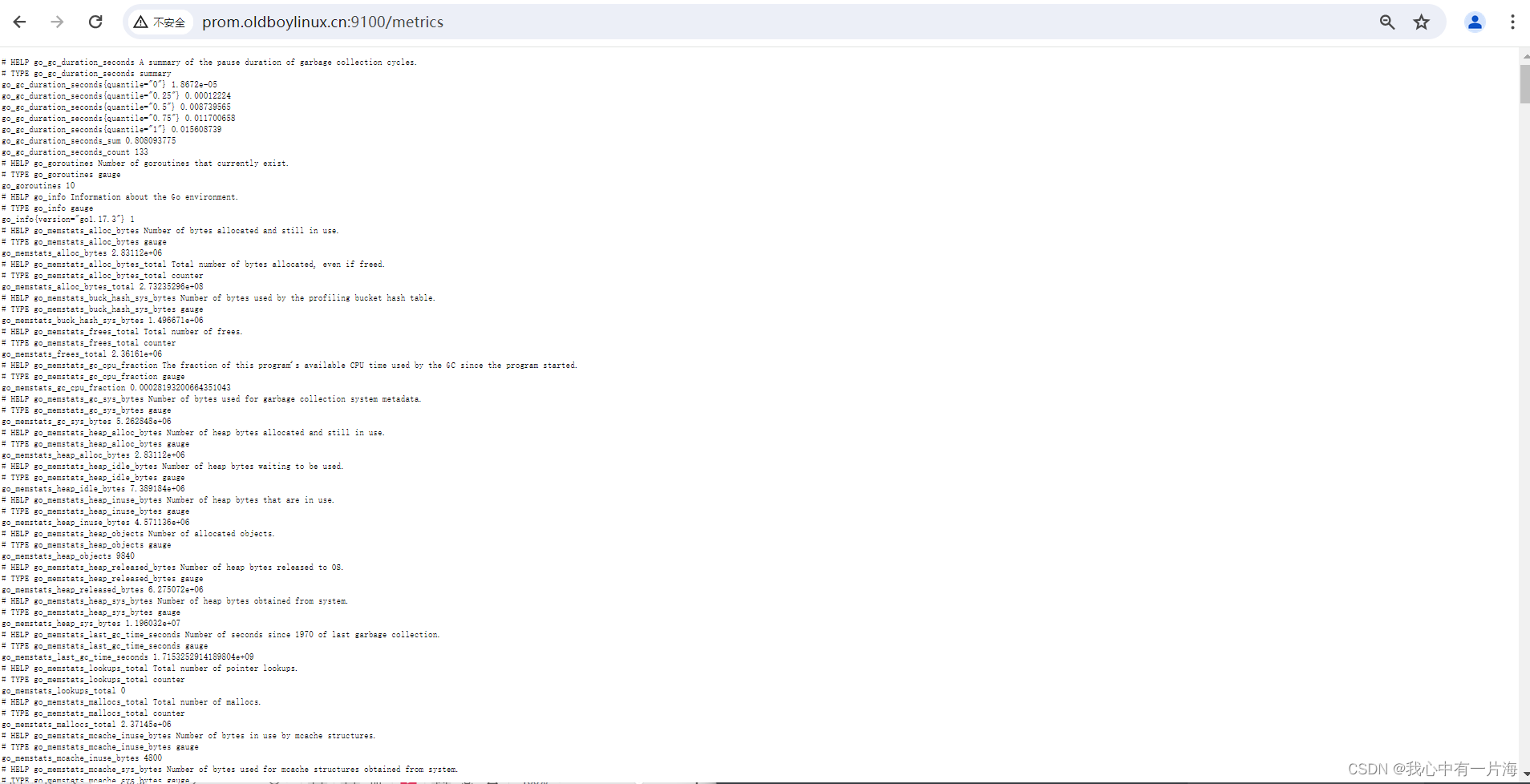This screenshot has height=784, width=1530.
Task: Go back to the previous page
Action: click(20, 22)
